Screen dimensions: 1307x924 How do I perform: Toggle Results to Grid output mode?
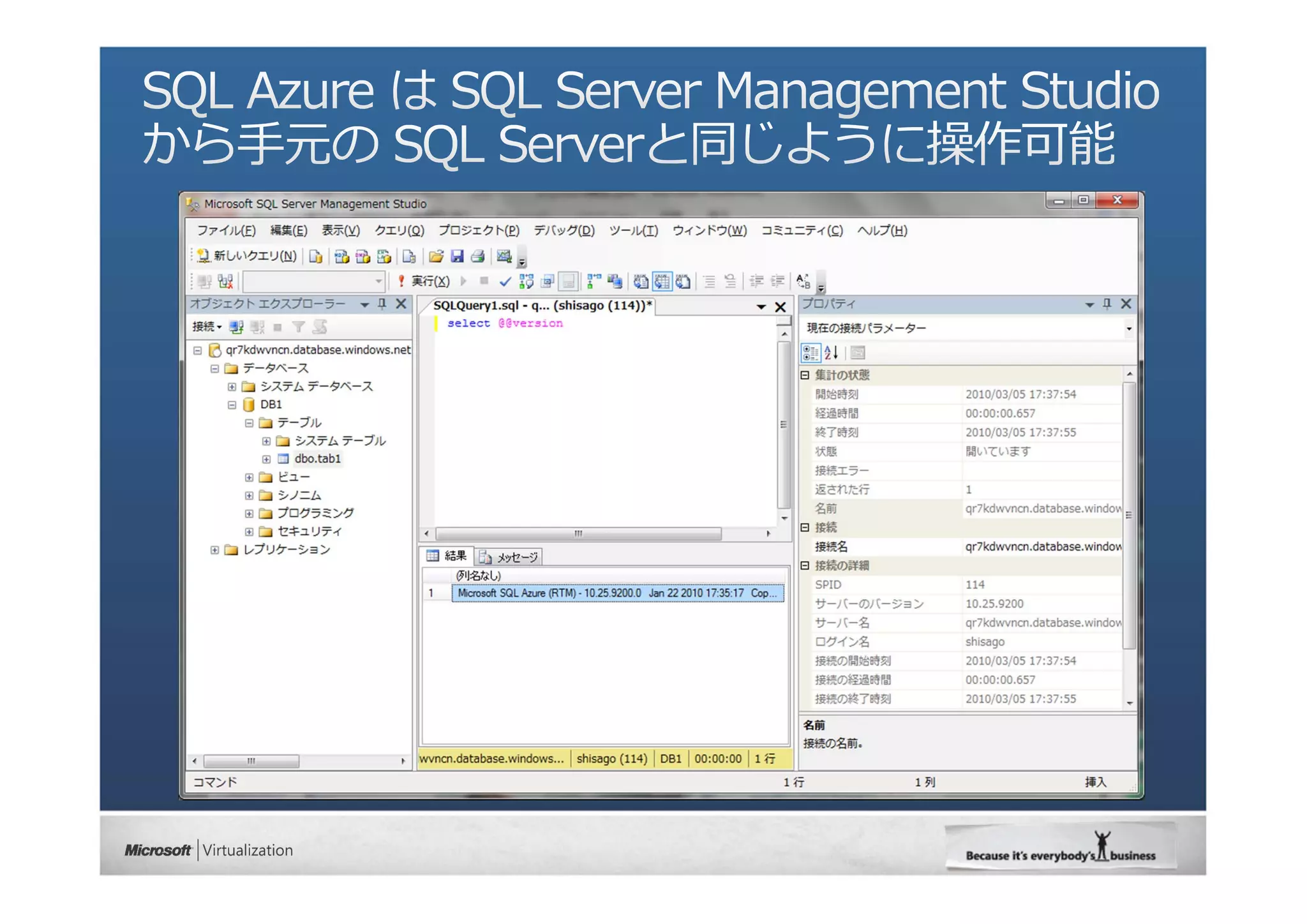tap(662, 281)
